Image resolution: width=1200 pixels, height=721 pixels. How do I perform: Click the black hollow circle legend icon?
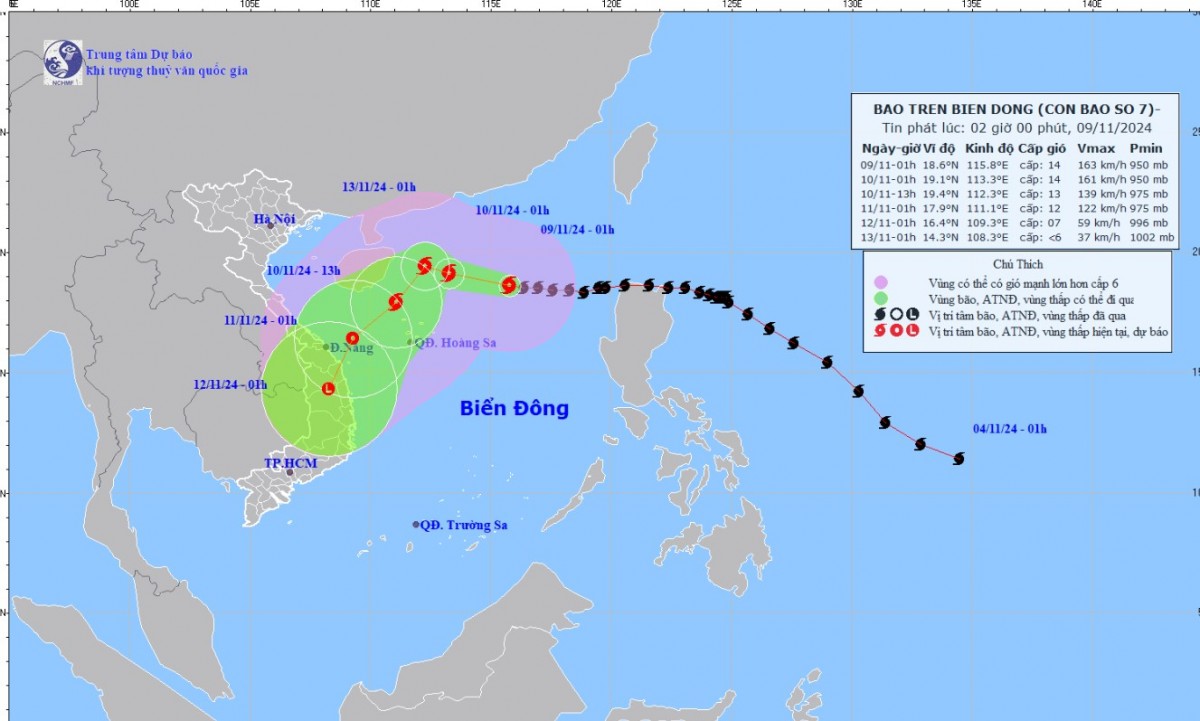tap(896, 314)
